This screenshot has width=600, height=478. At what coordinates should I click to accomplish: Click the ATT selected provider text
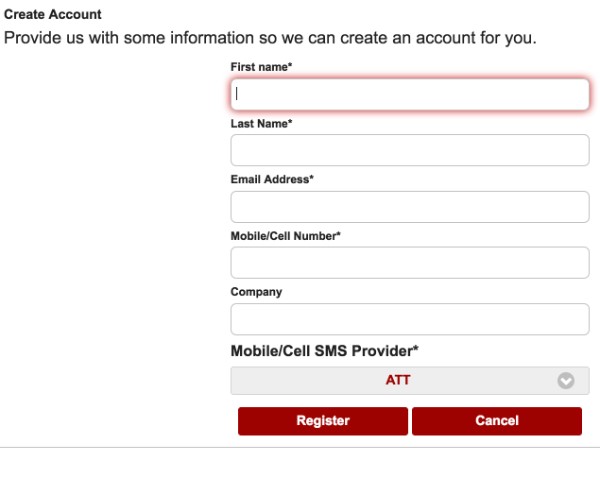pos(398,381)
